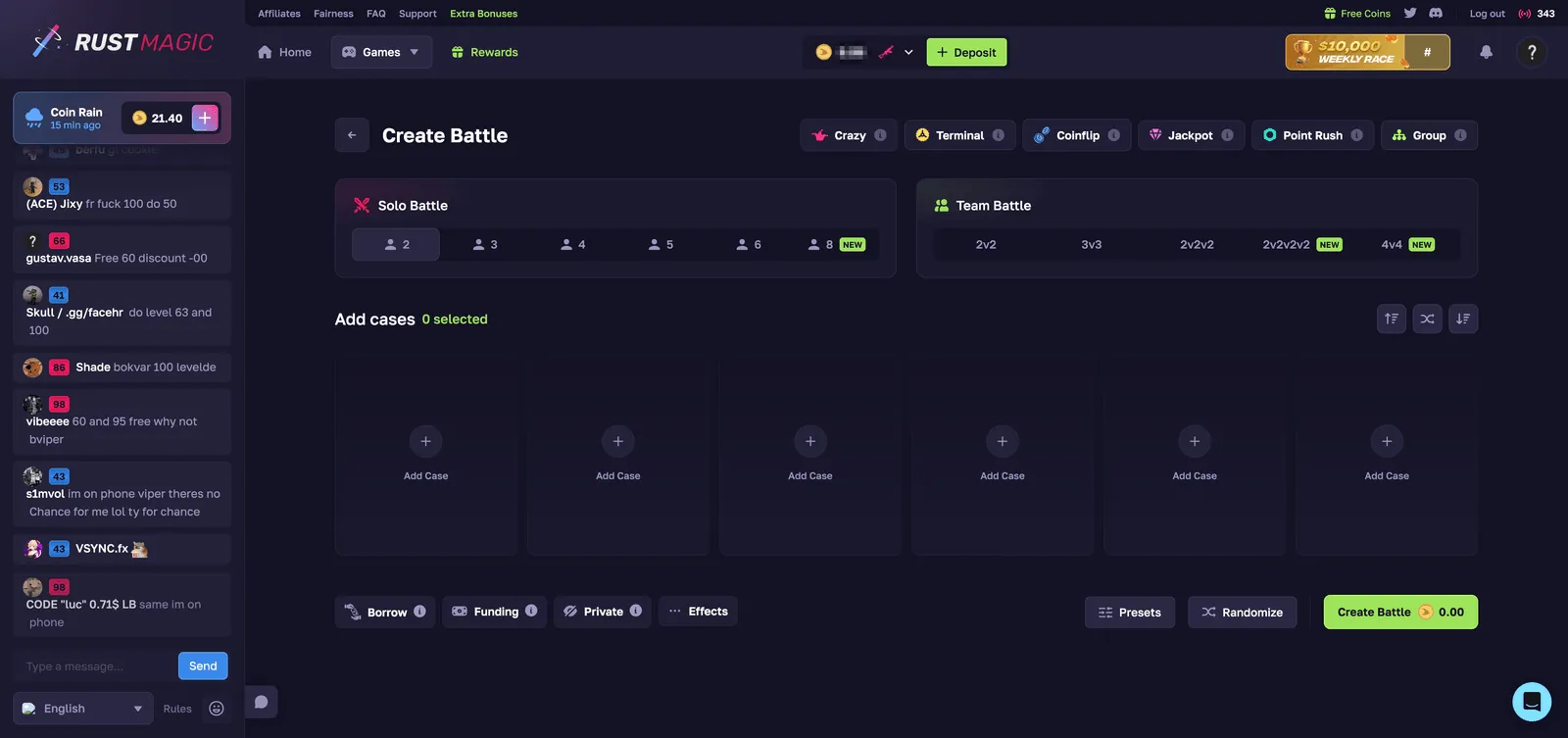Image resolution: width=1568 pixels, height=738 pixels.
Task: Open Presets menu
Action: coord(1130,613)
